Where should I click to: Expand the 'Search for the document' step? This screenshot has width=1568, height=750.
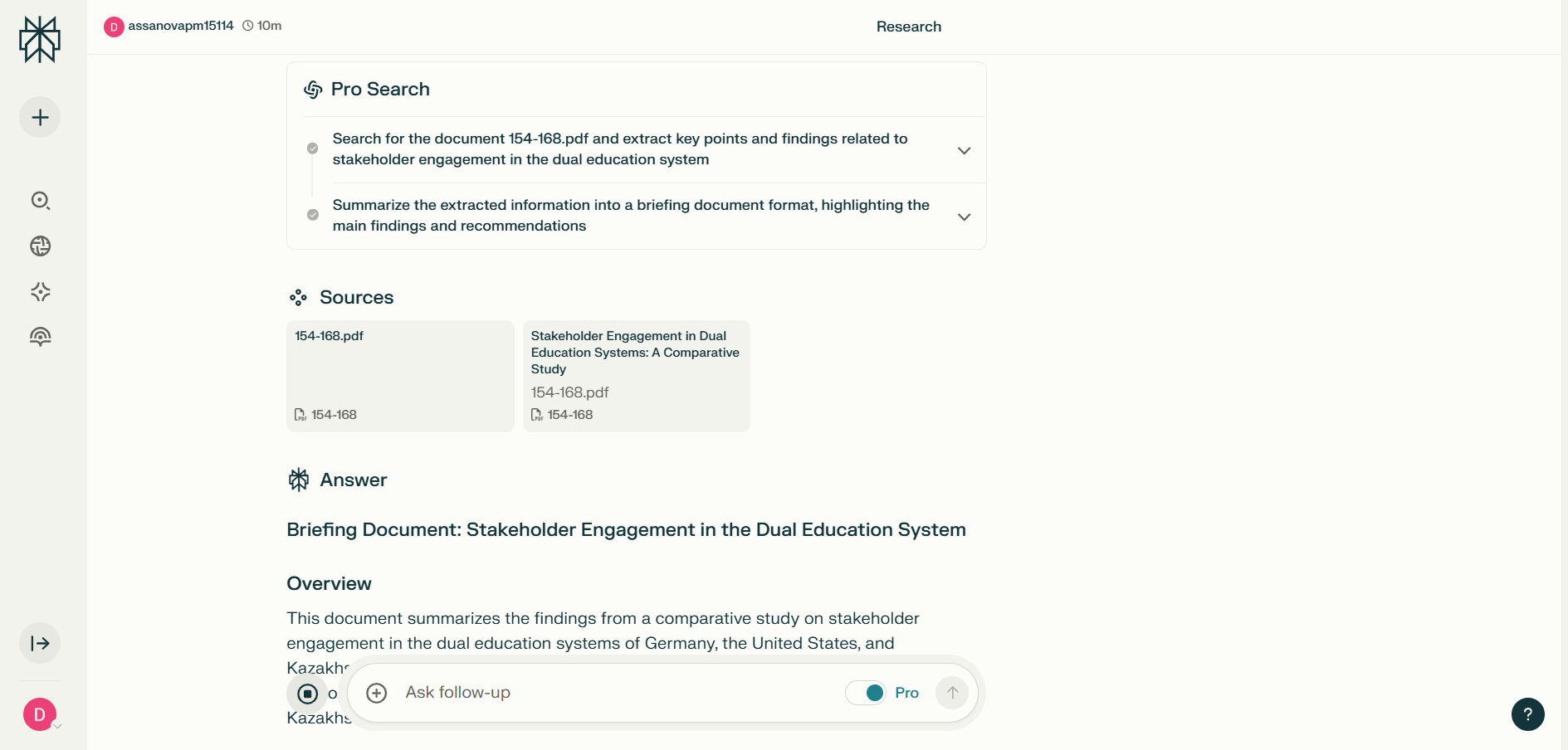tap(964, 150)
